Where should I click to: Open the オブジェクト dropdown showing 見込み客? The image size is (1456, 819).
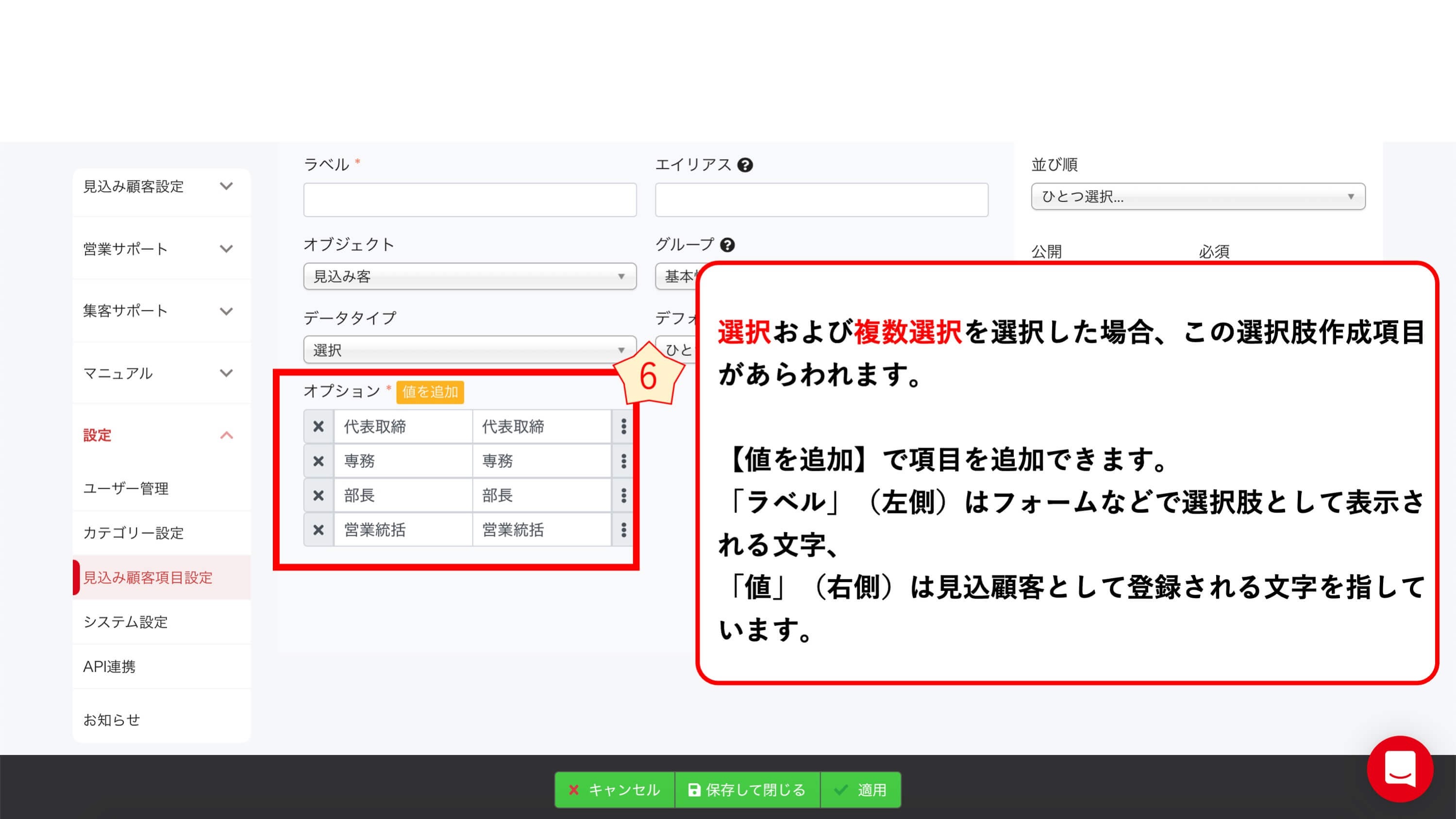point(469,276)
